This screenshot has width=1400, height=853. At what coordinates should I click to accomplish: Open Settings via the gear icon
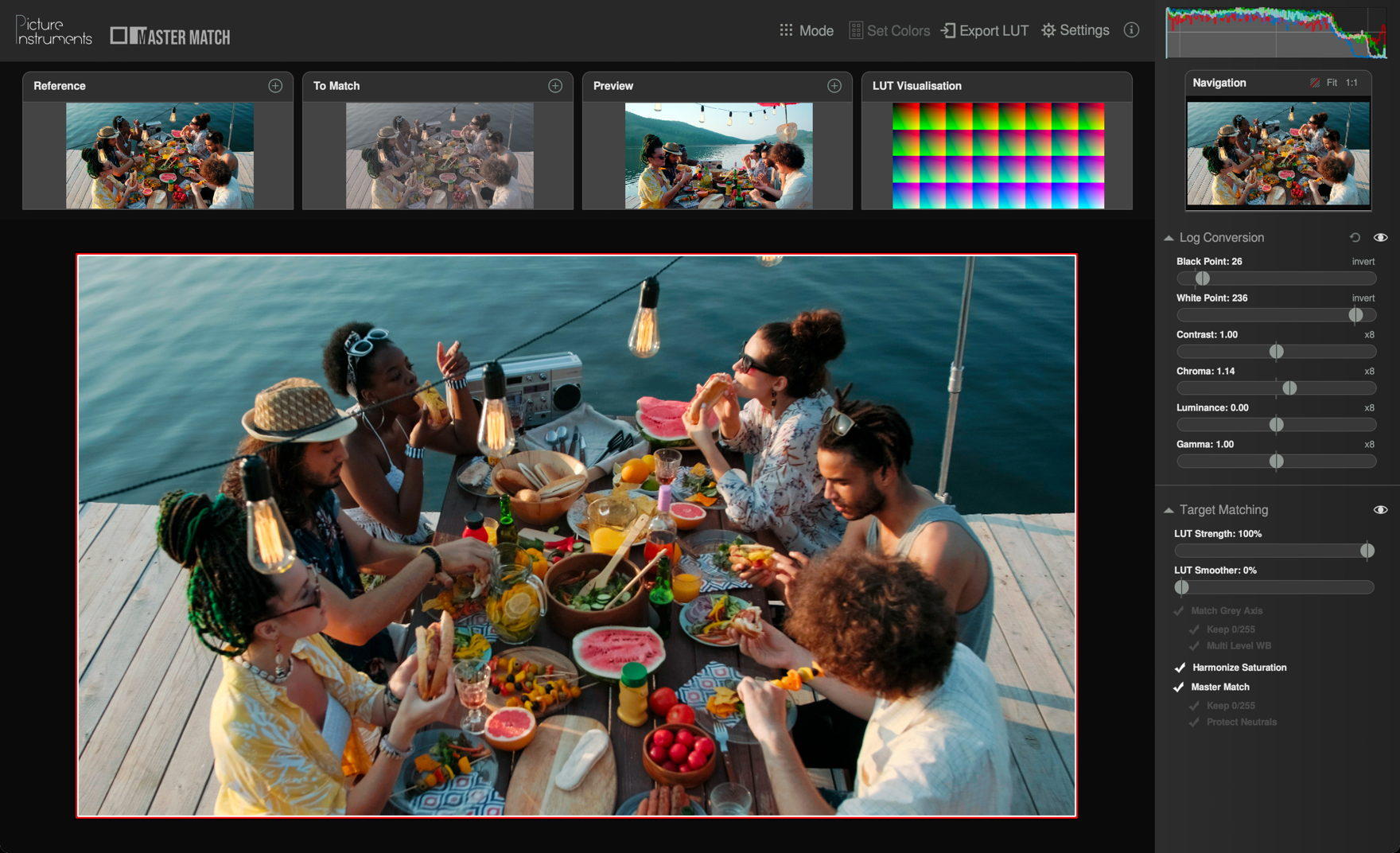tap(1075, 30)
